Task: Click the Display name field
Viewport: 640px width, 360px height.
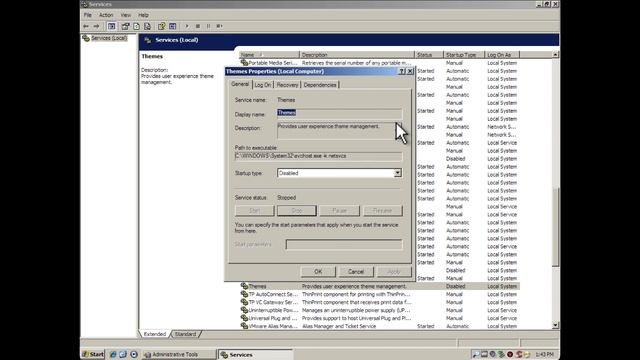Action: (339, 113)
